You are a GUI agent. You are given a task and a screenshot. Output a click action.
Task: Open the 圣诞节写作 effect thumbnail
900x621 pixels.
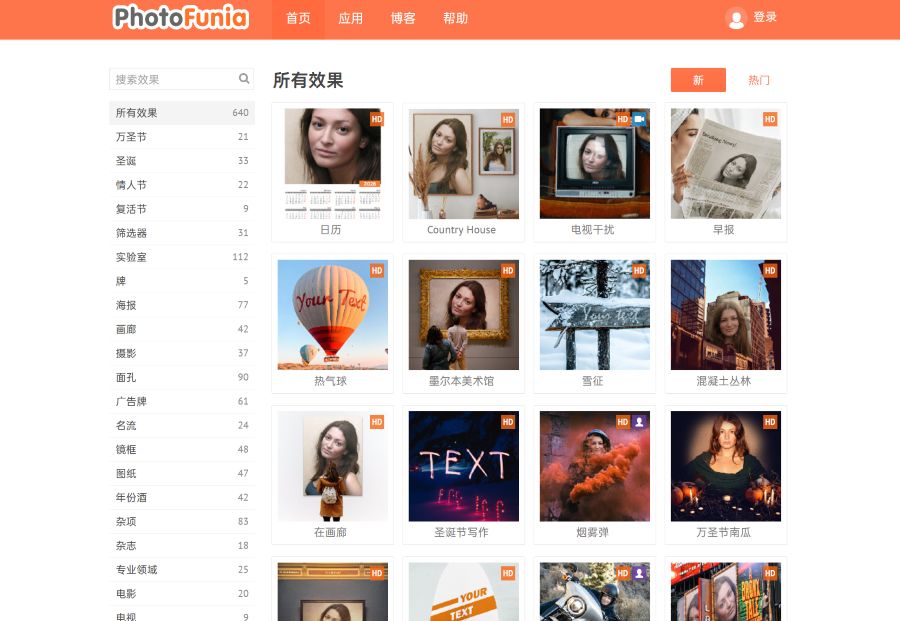(463, 466)
